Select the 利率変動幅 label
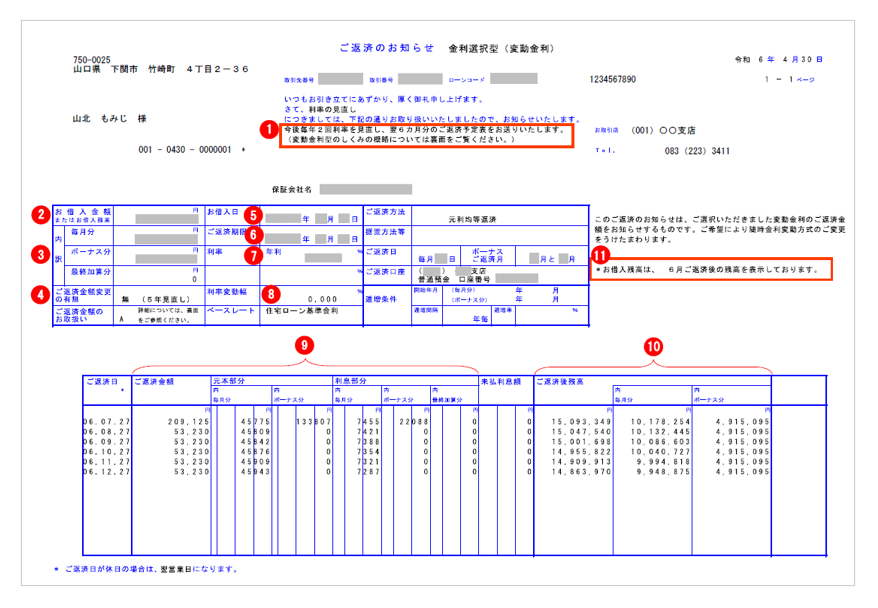 coord(227,292)
